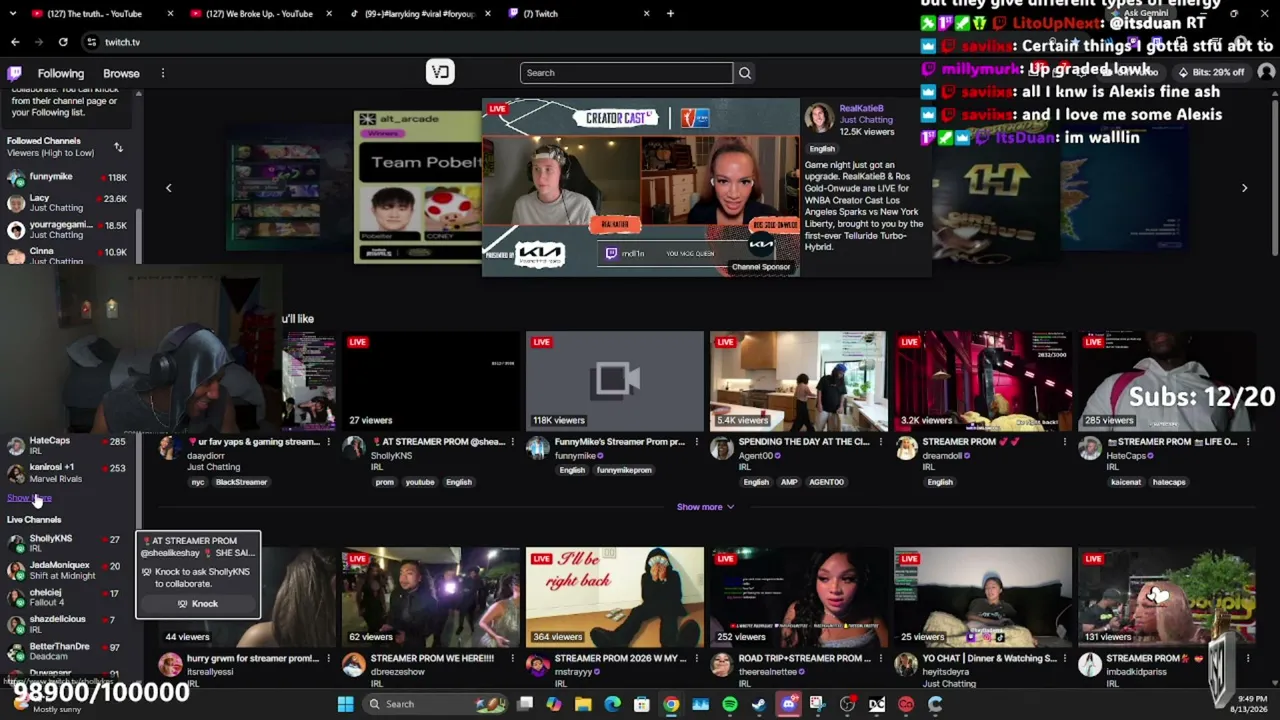
Task: Open the featured RealKatieB Creator Cast video
Action: pos(641,187)
